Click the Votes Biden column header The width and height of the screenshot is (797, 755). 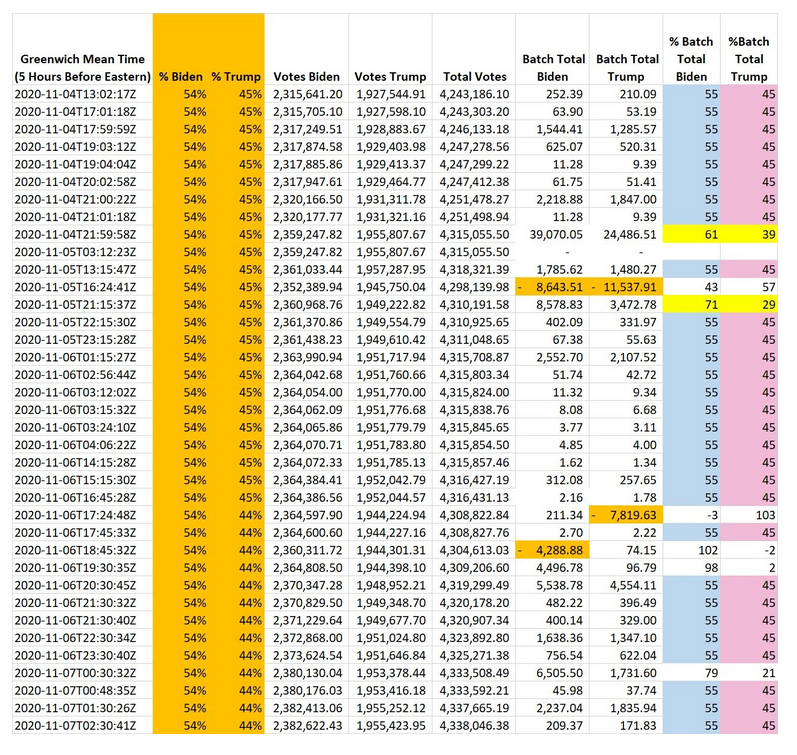(306, 77)
